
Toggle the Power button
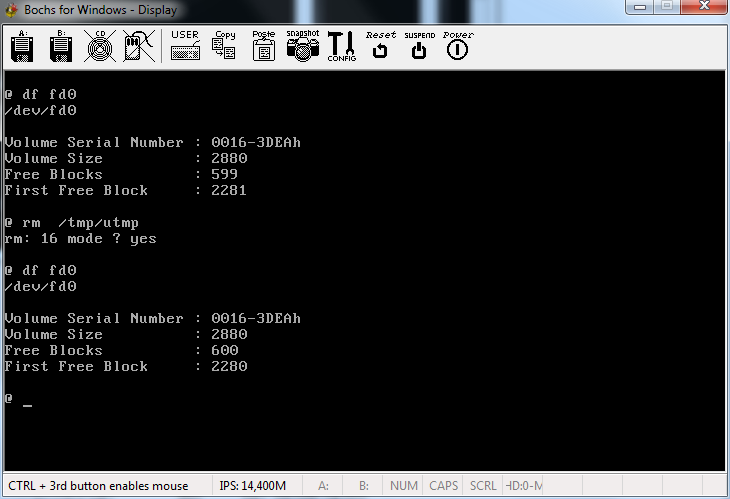[457, 47]
